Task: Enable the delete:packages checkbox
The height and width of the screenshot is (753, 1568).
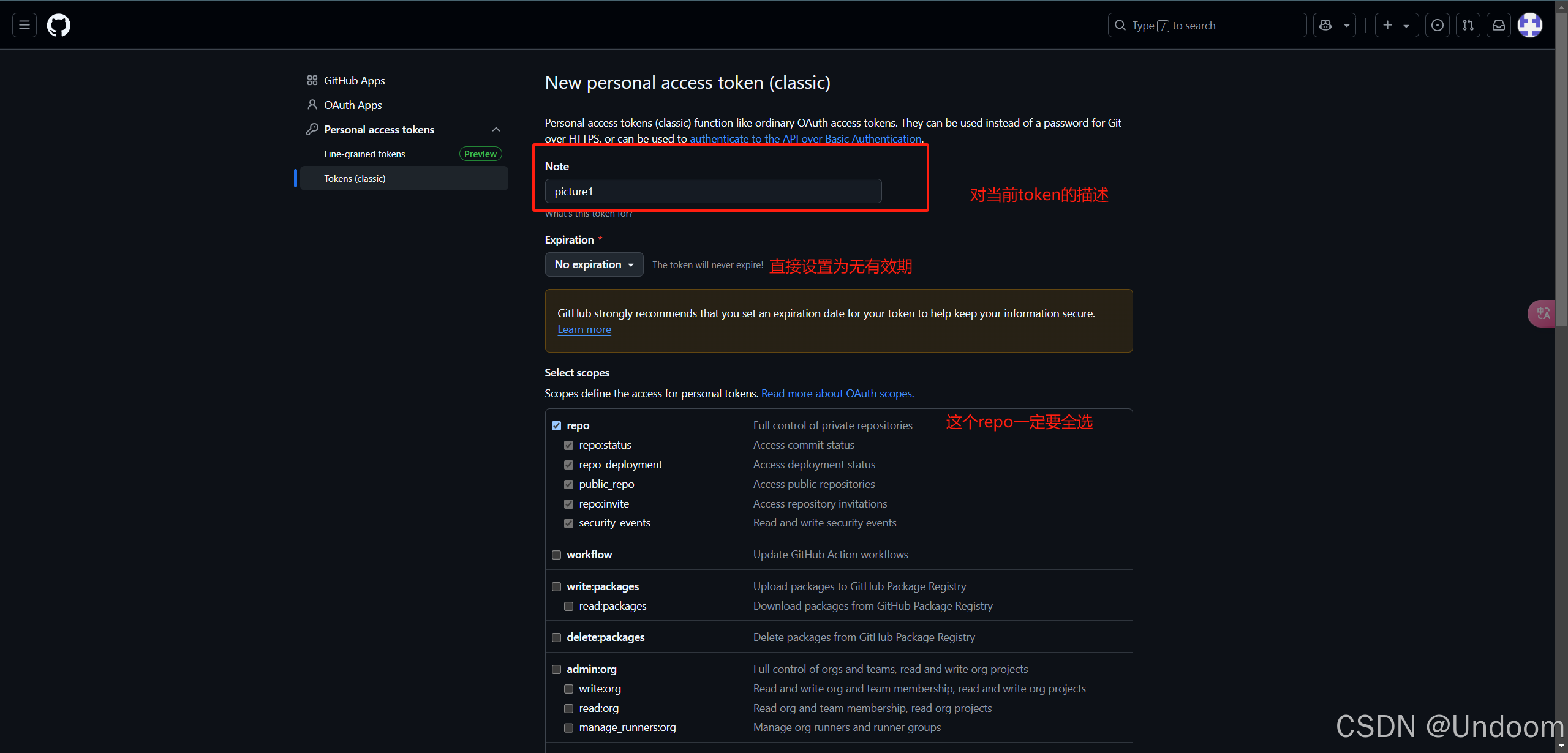Action: (x=556, y=637)
